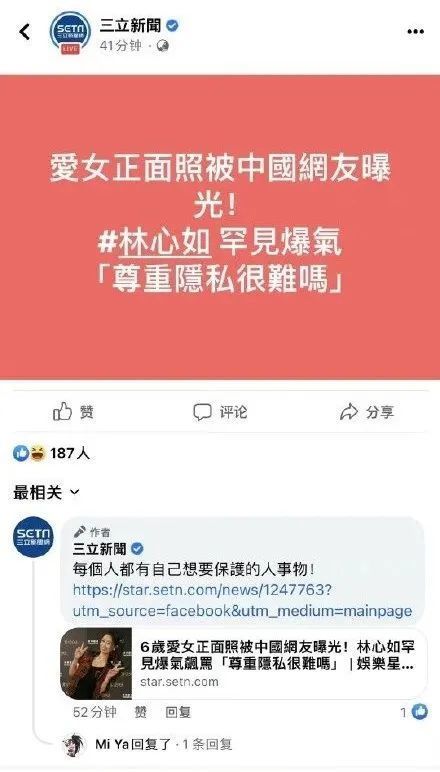
Task: Tap the 分享 share arrow icon
Action: [348, 412]
